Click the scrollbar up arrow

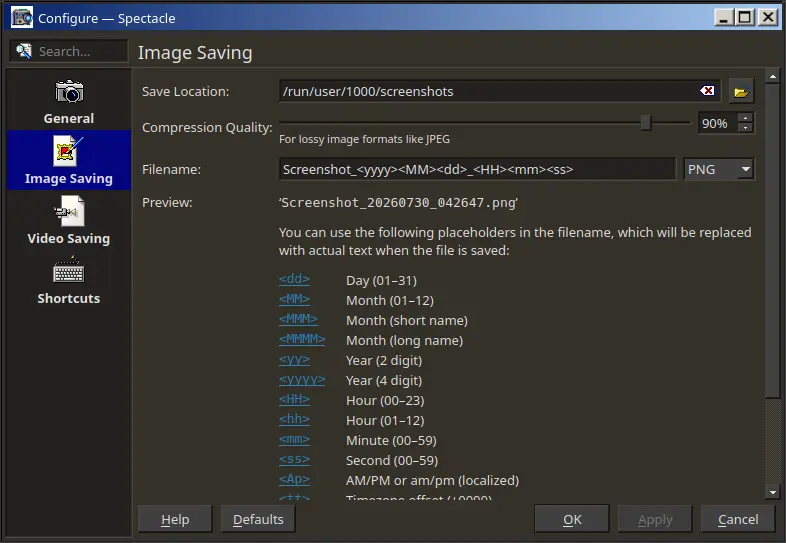coord(772,77)
